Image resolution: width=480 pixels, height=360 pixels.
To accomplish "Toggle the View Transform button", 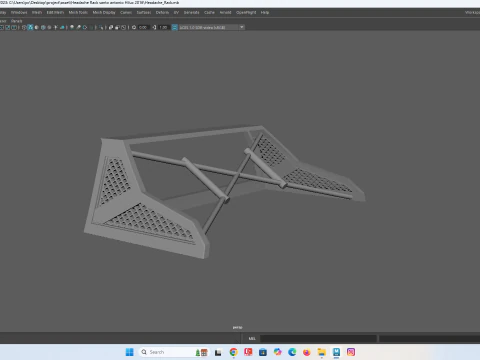I will [x=174, y=27].
